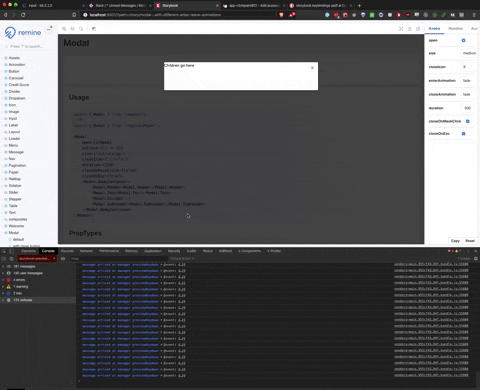
Task: Toggle console sidebar panel icon
Action: pyautogui.click(x=4, y=259)
